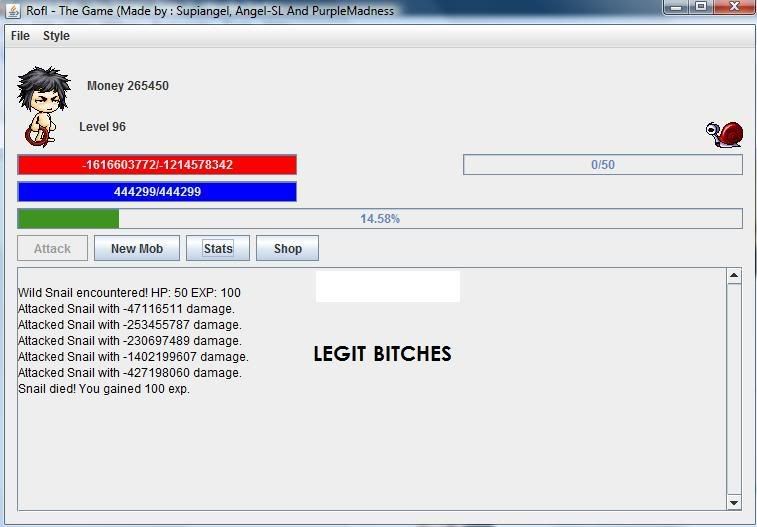Click the green 14.58% experience bar
The width and height of the screenshot is (757, 527).
(x=380, y=219)
